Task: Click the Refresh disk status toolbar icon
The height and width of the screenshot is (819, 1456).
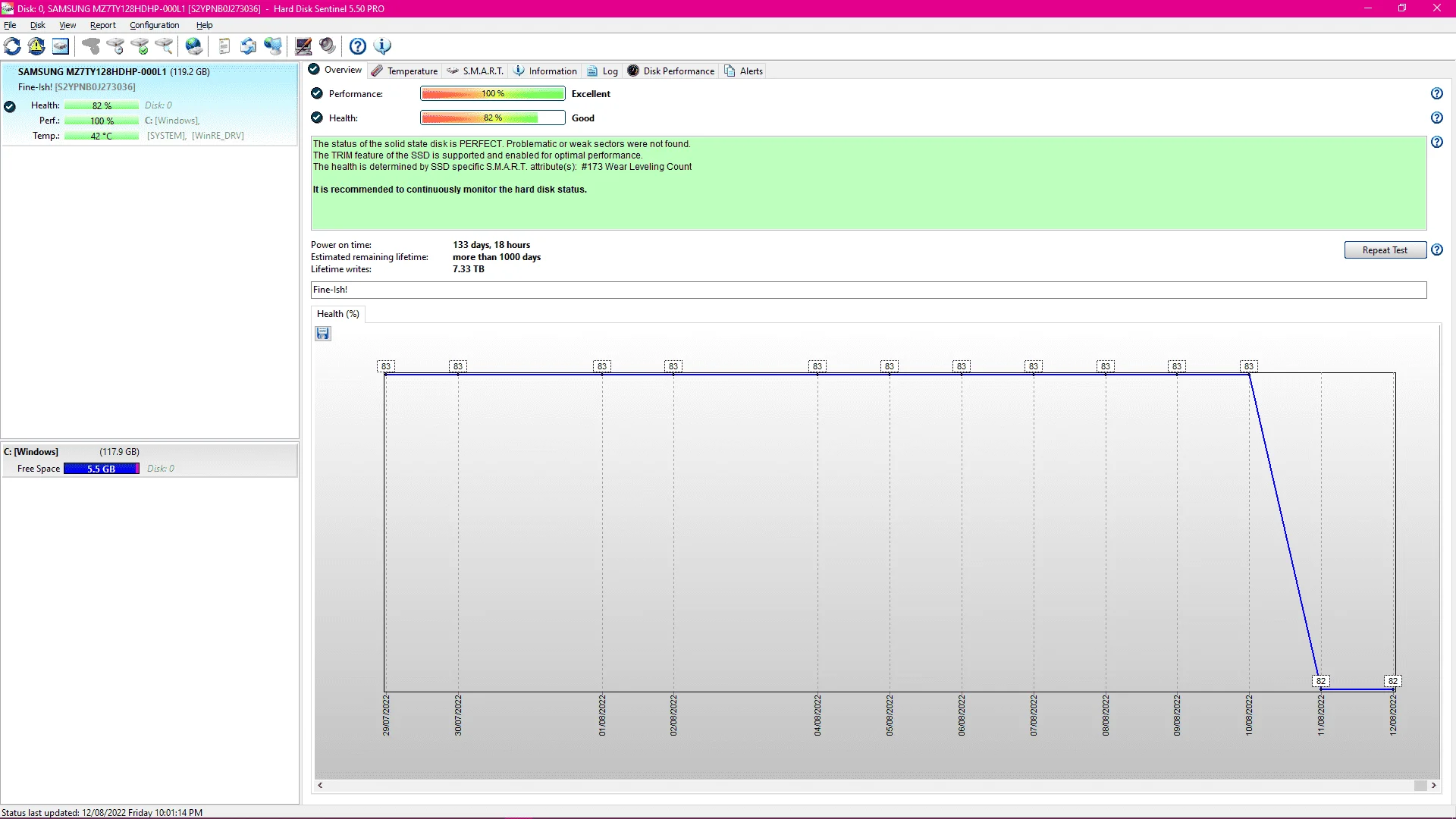Action: (12, 46)
